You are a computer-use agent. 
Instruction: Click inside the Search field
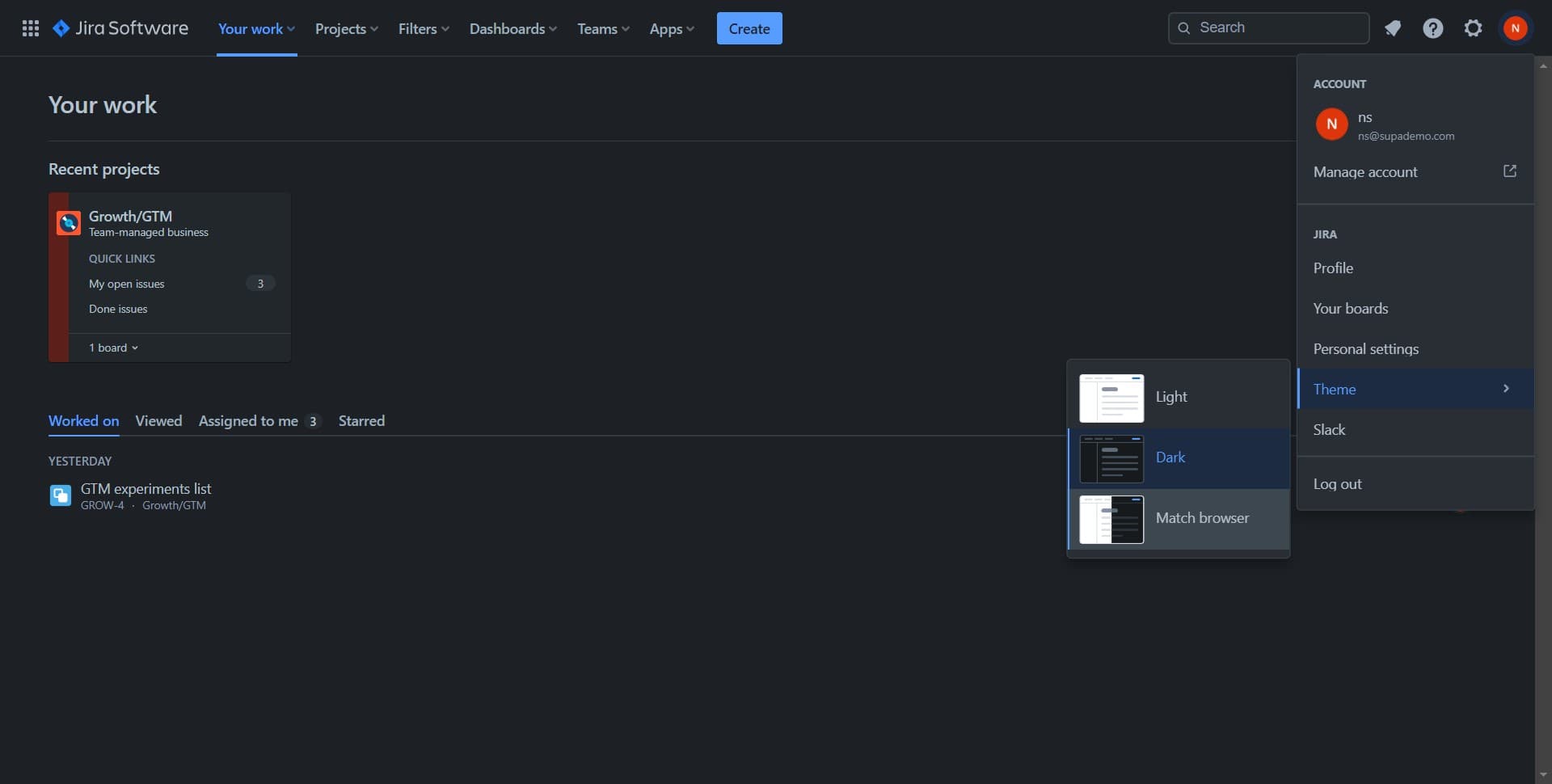pos(1269,27)
